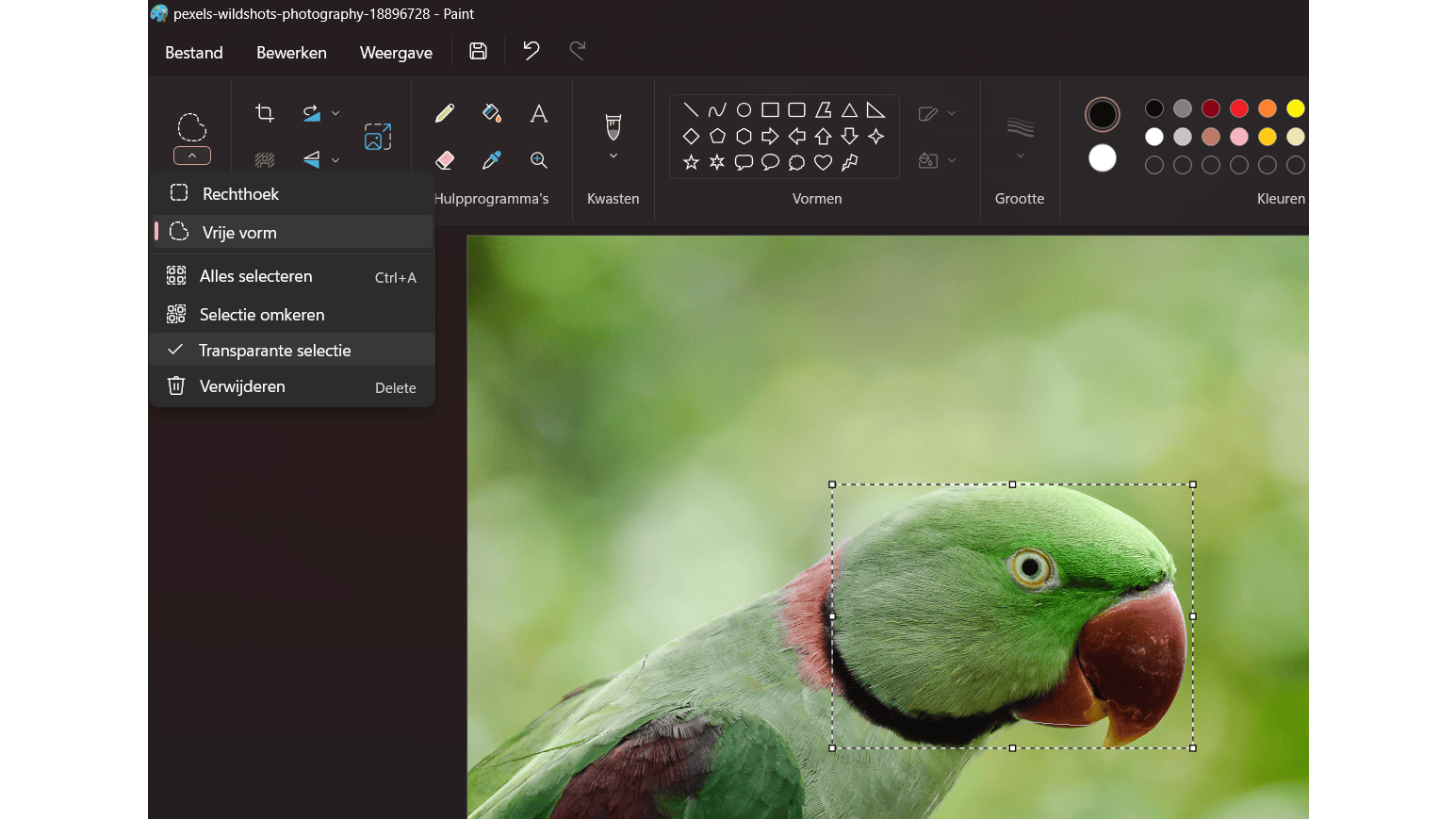Open the Weergave menu
Image resolution: width=1456 pixels, height=819 pixels.
pos(396,53)
